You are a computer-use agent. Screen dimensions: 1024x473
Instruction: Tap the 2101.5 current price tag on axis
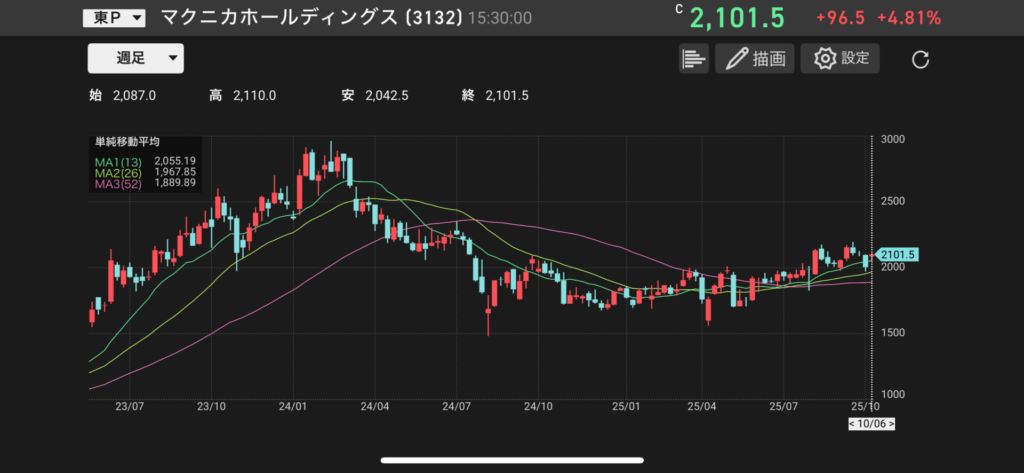tap(896, 255)
